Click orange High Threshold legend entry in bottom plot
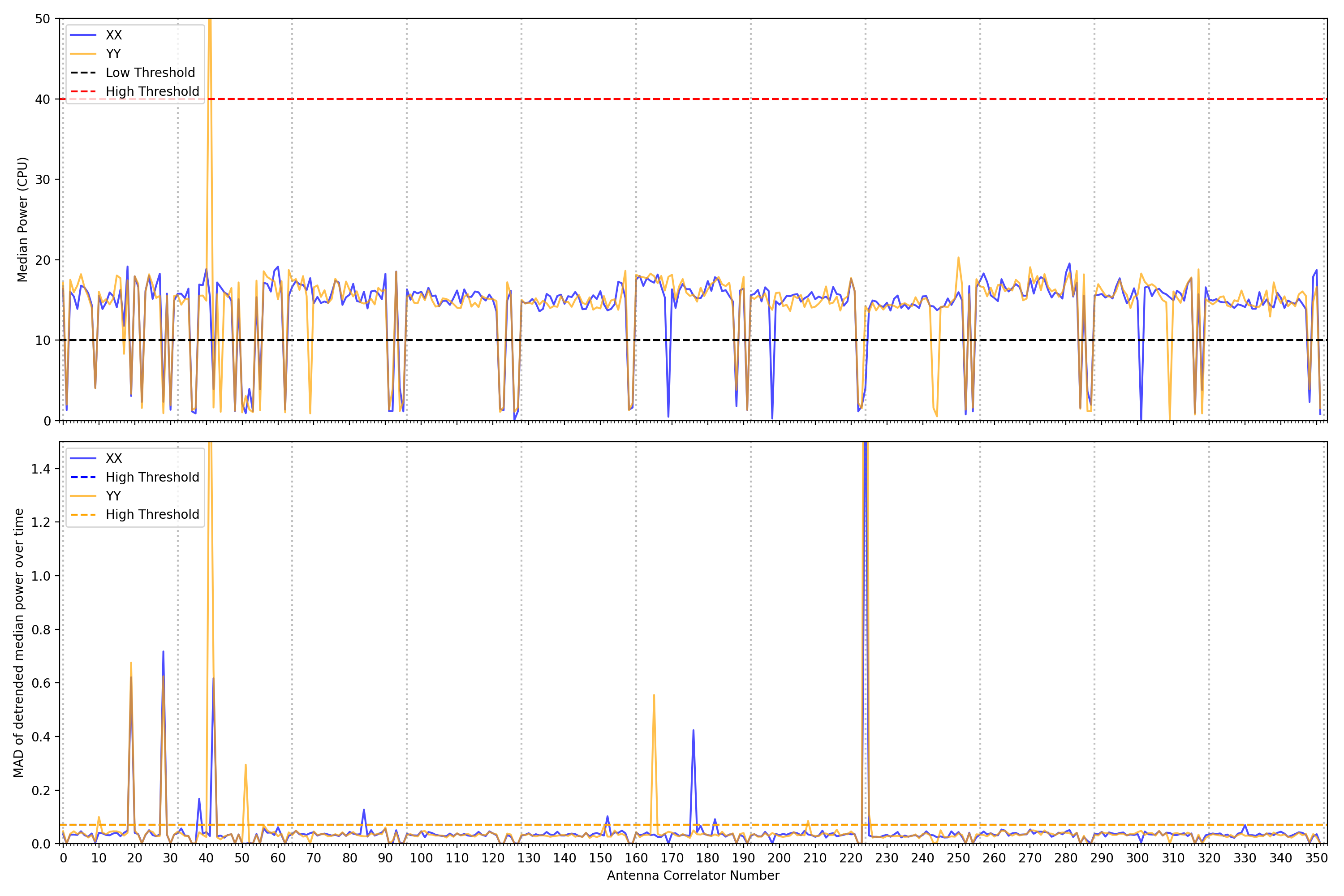Screen dimensions: 1344x896 (x=152, y=514)
